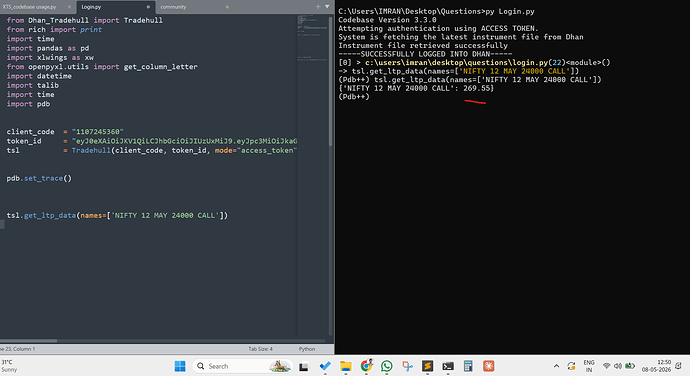690x376 pixels.
Task: Open the orange app icon on taskbar
Action: (x=488, y=366)
